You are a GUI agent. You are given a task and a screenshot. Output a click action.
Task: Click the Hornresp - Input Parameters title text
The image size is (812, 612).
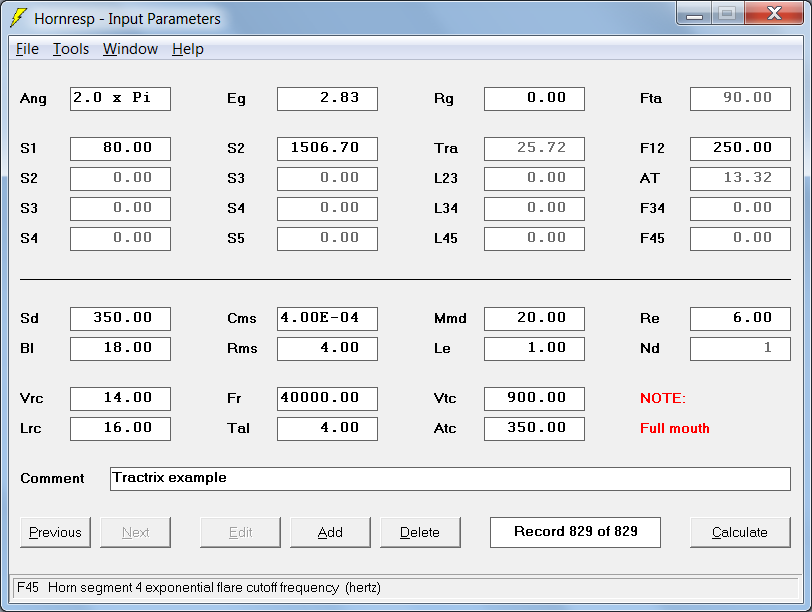[127, 19]
